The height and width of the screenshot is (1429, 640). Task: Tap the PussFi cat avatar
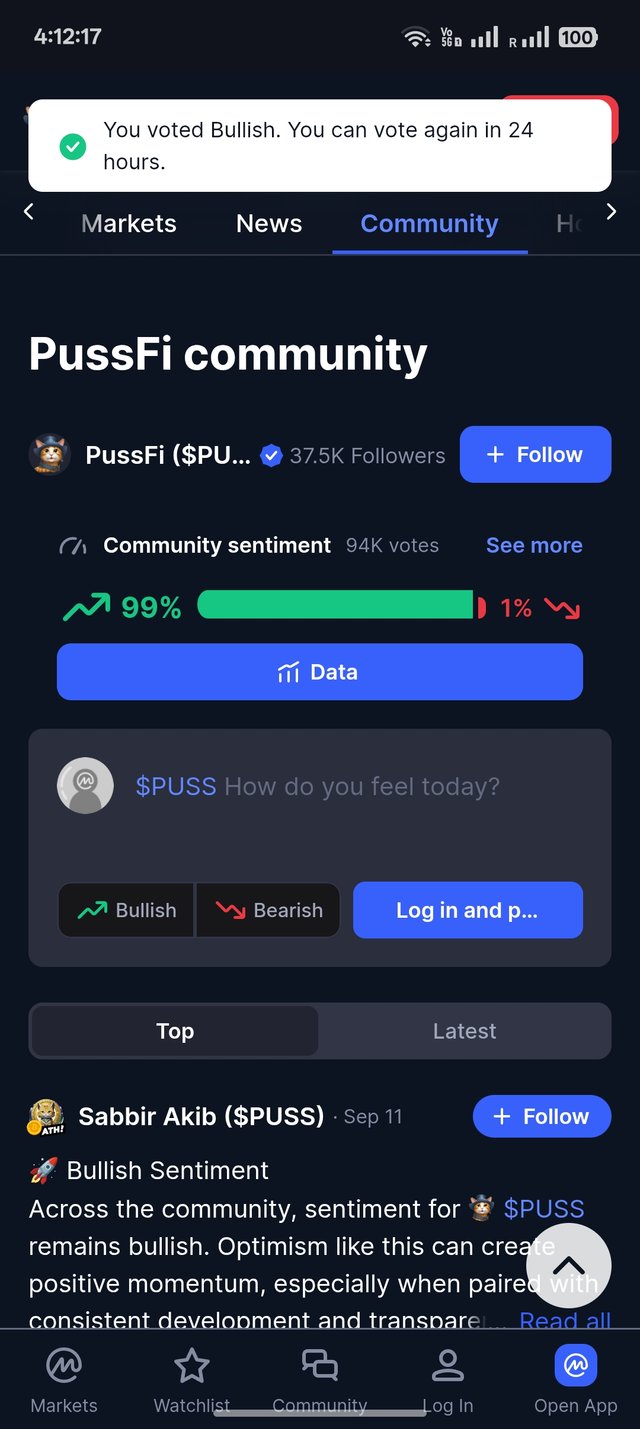pyautogui.click(x=49, y=455)
